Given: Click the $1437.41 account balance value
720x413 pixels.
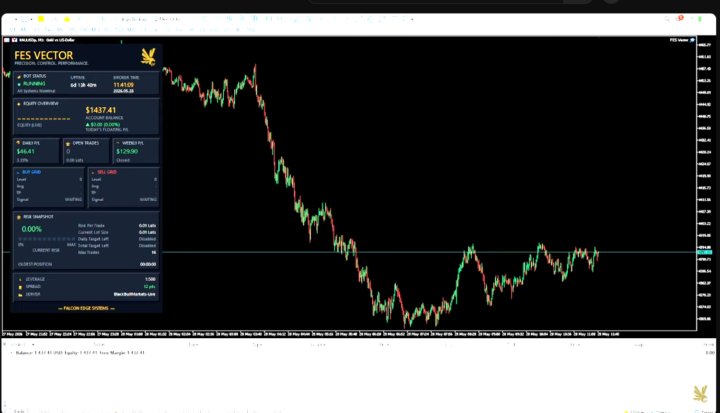Looking at the screenshot, I should click(x=101, y=110).
